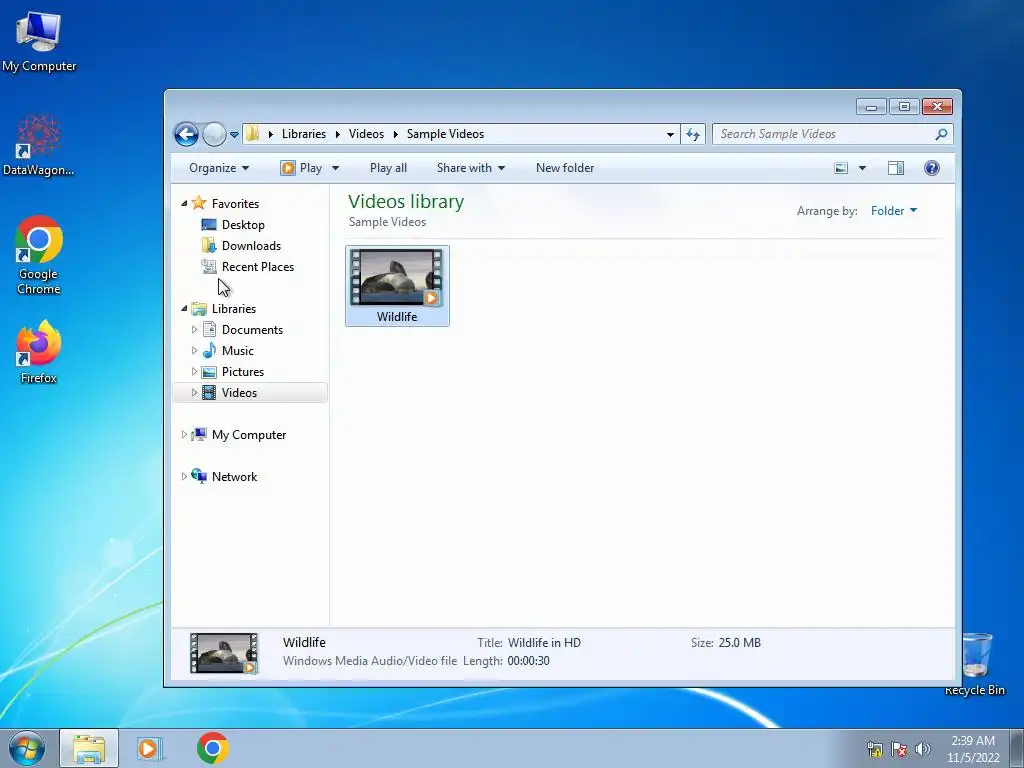Screen dimensions: 1024x768
Task: Expand the Music library arrow
Action: (x=194, y=351)
